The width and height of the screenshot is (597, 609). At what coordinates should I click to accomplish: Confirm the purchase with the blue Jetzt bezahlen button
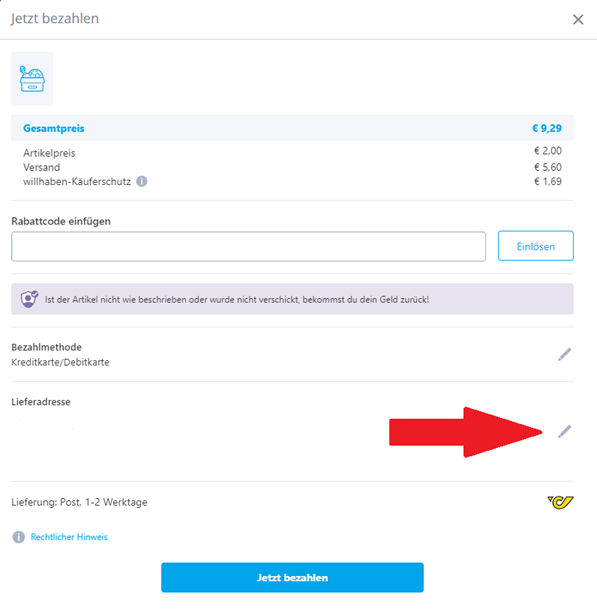[292, 578]
